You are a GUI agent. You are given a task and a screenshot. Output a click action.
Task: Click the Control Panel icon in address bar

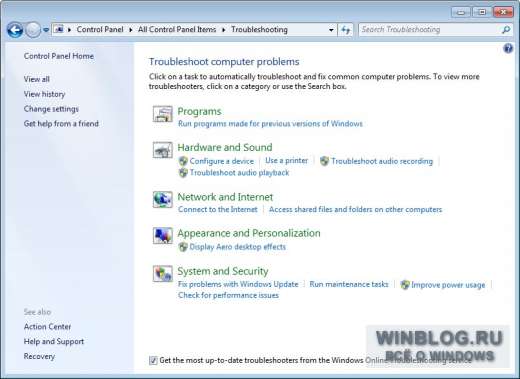point(59,29)
